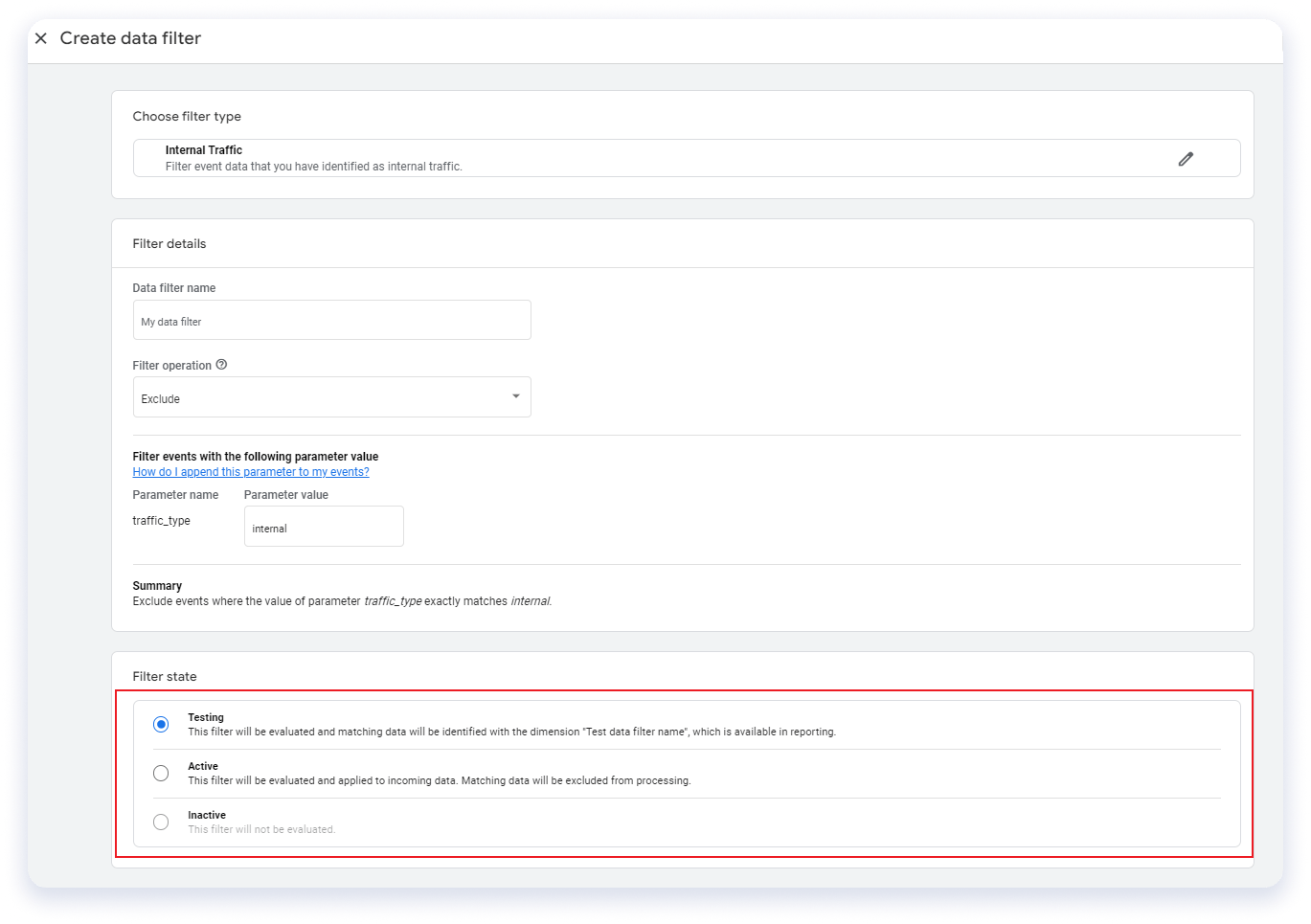Click the Choose filter type heading
The height and width of the screenshot is (924, 1311).
(187, 117)
